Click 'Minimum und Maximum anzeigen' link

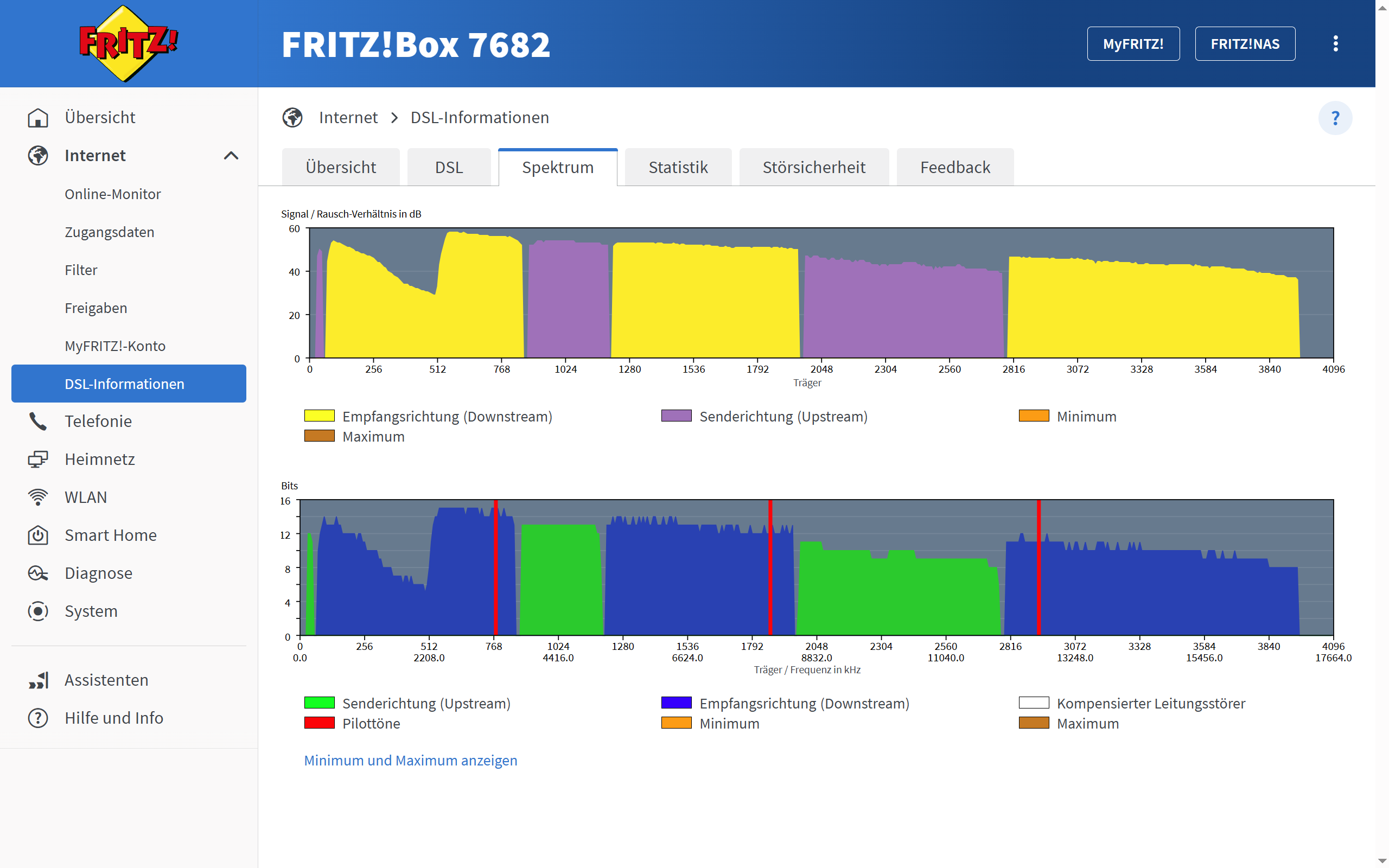coord(410,760)
